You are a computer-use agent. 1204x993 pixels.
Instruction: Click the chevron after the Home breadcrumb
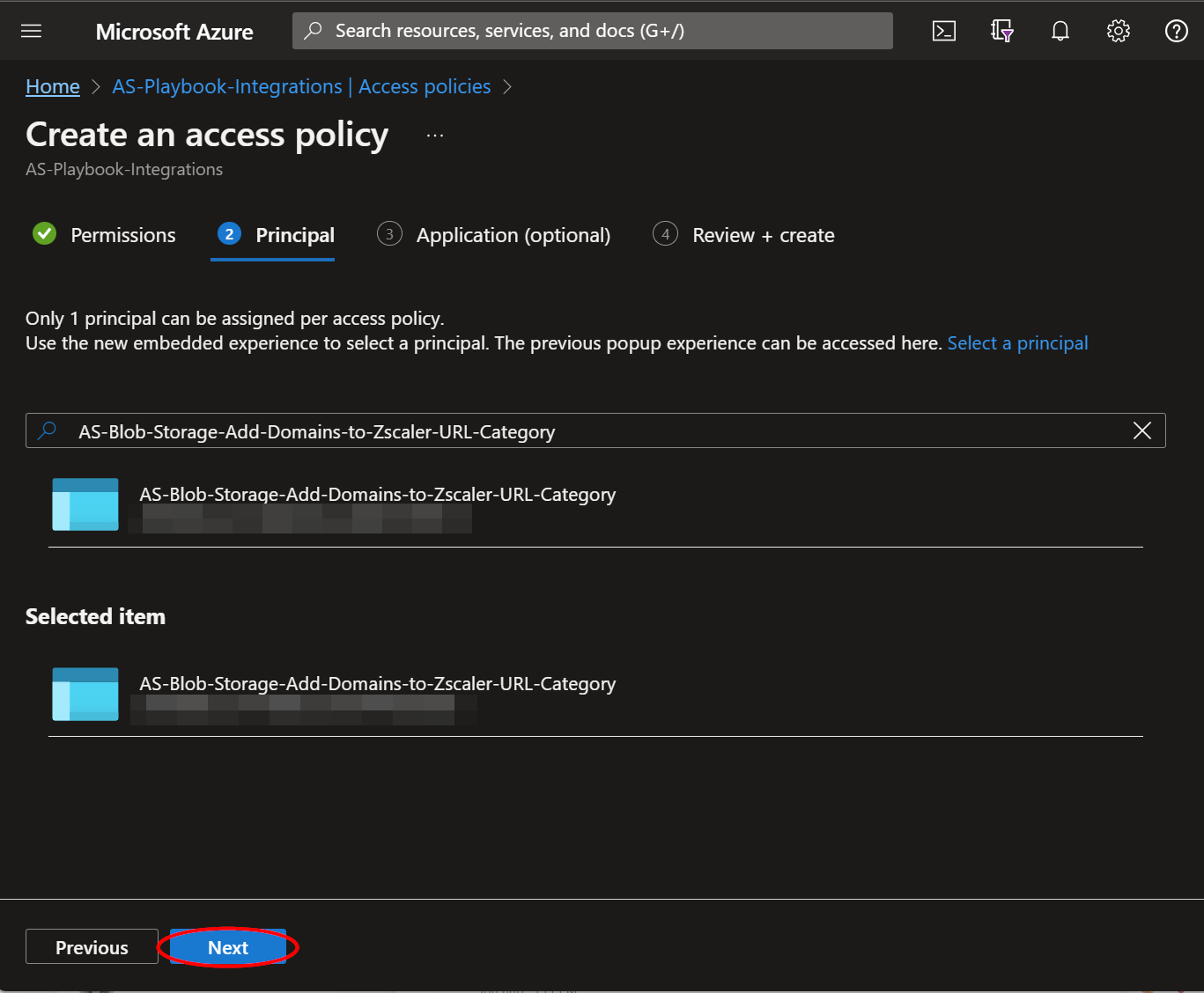[x=96, y=86]
